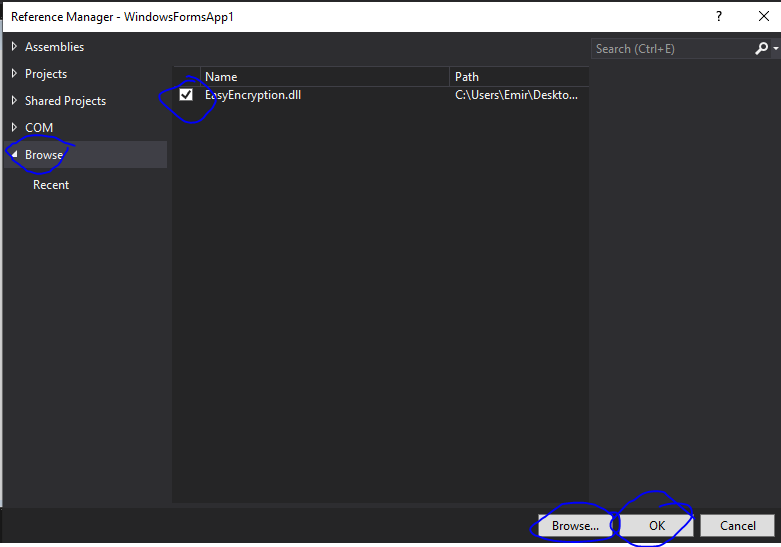Viewport: 781px width, 547px height.
Task: Open the help question mark
Action: tap(719, 16)
